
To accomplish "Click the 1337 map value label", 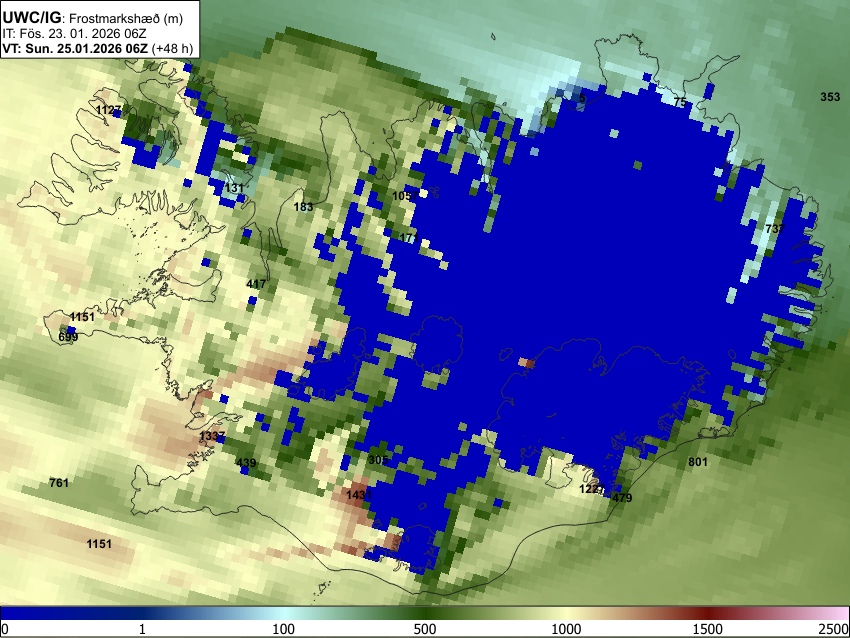I will [x=212, y=436].
